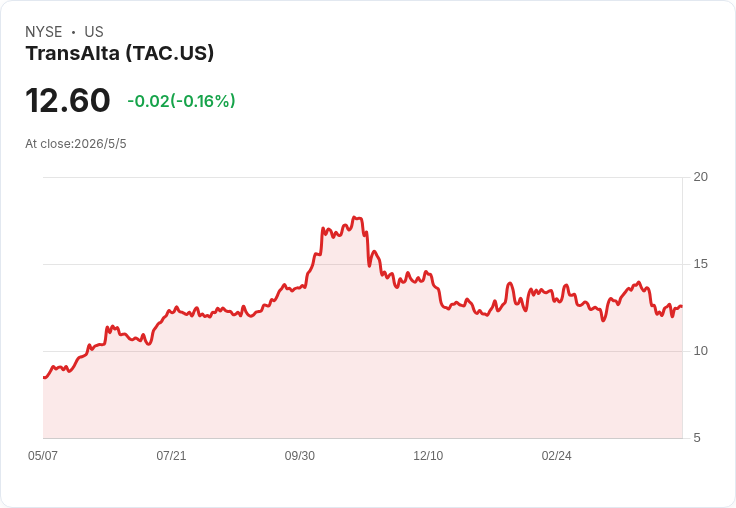736x508 pixels.
Task: Select the 02/24 date axis label
Action: (x=557, y=456)
